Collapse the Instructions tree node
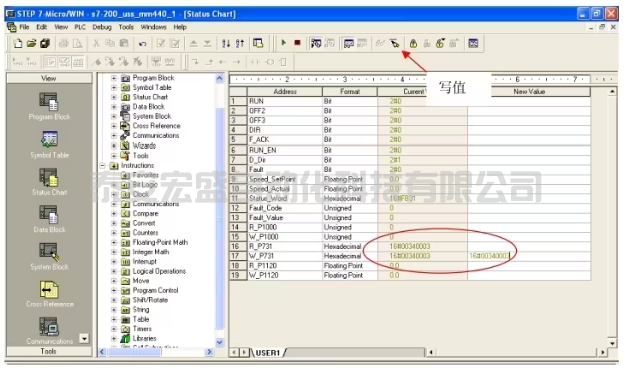The width and height of the screenshot is (629, 374). click(103, 165)
